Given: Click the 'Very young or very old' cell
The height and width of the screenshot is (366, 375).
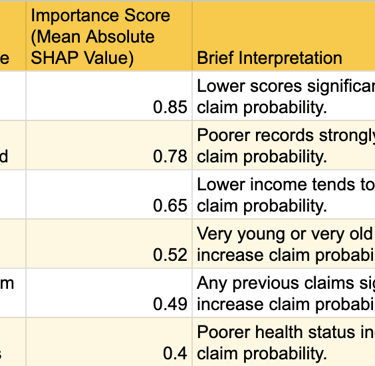Looking at the screenshot, I should 284,244.
